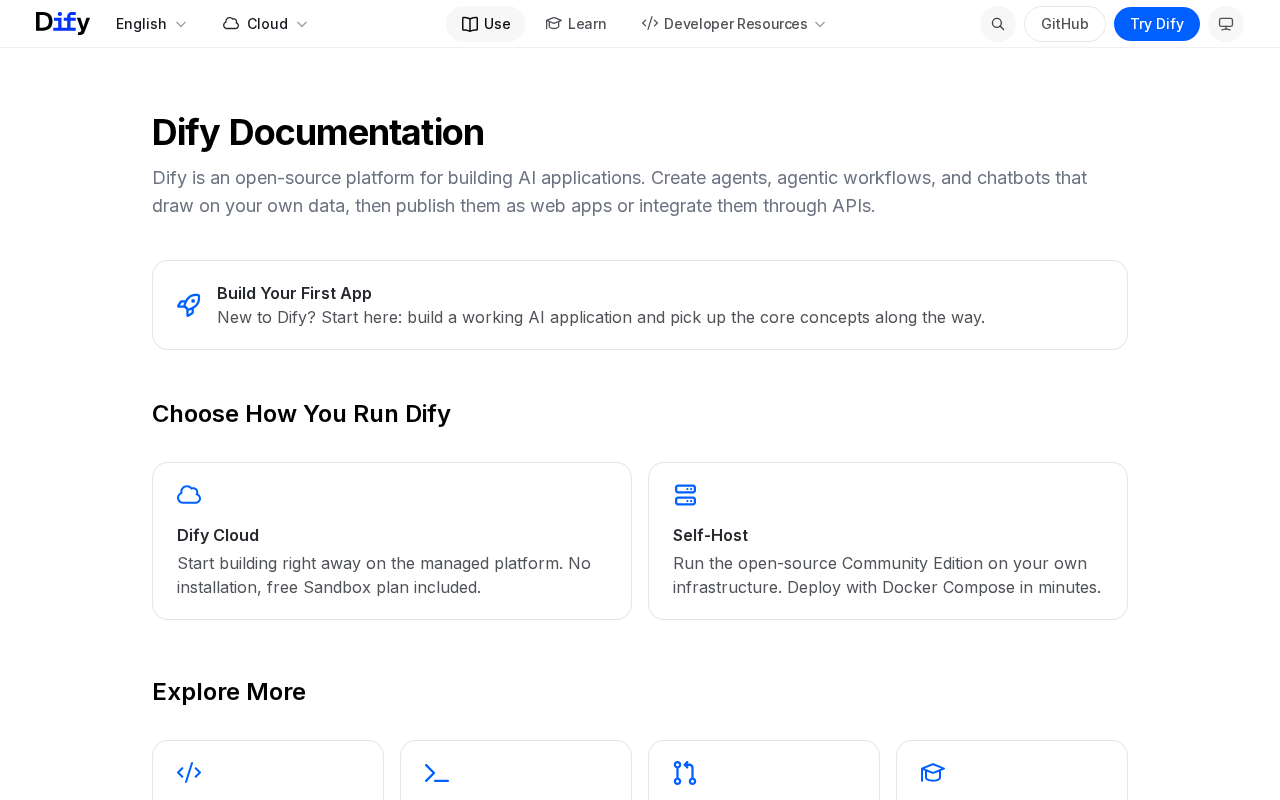Click the terminal prompt icon card

[x=516, y=770]
